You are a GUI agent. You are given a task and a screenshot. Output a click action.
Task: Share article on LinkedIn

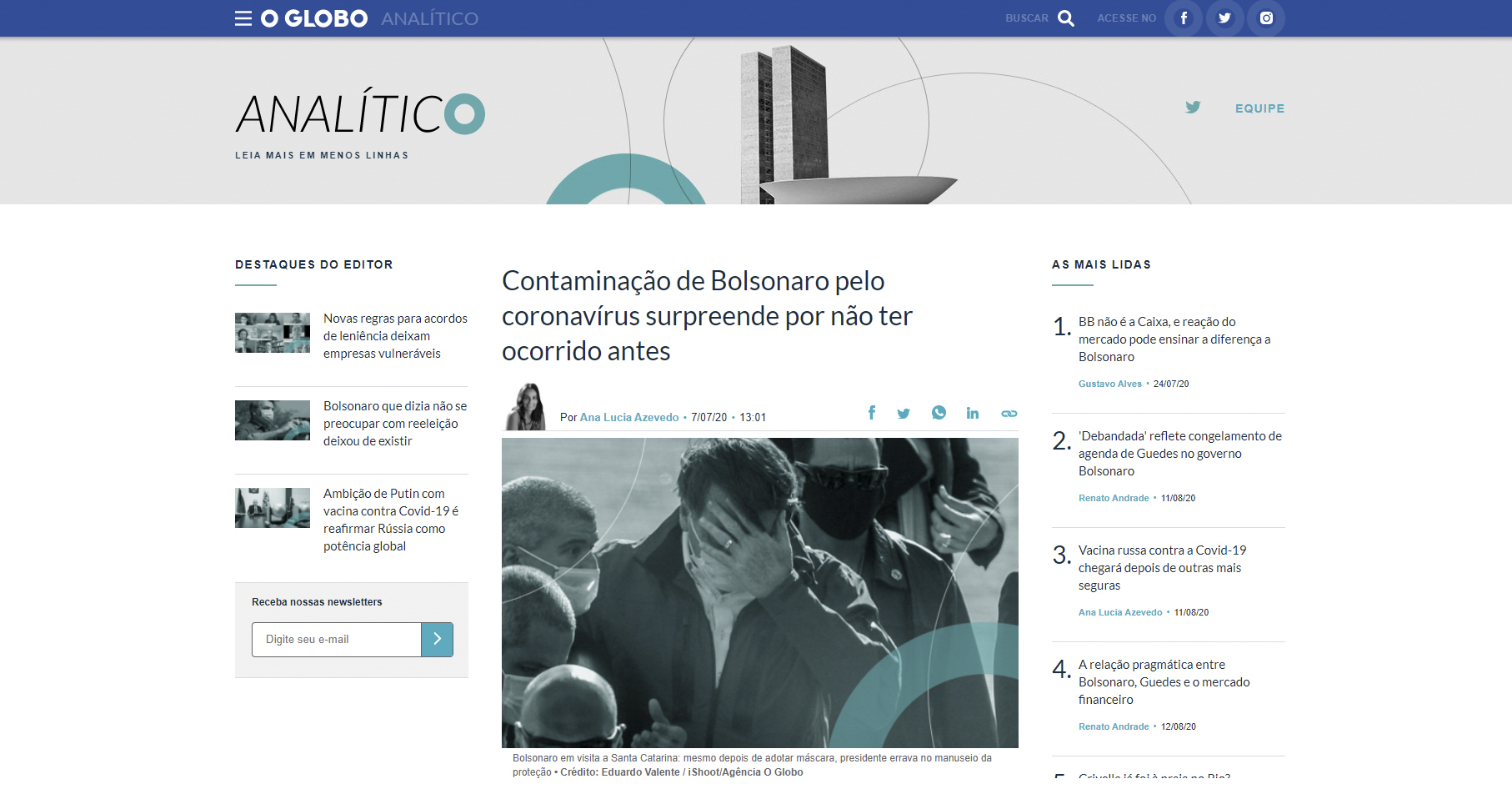[973, 413]
